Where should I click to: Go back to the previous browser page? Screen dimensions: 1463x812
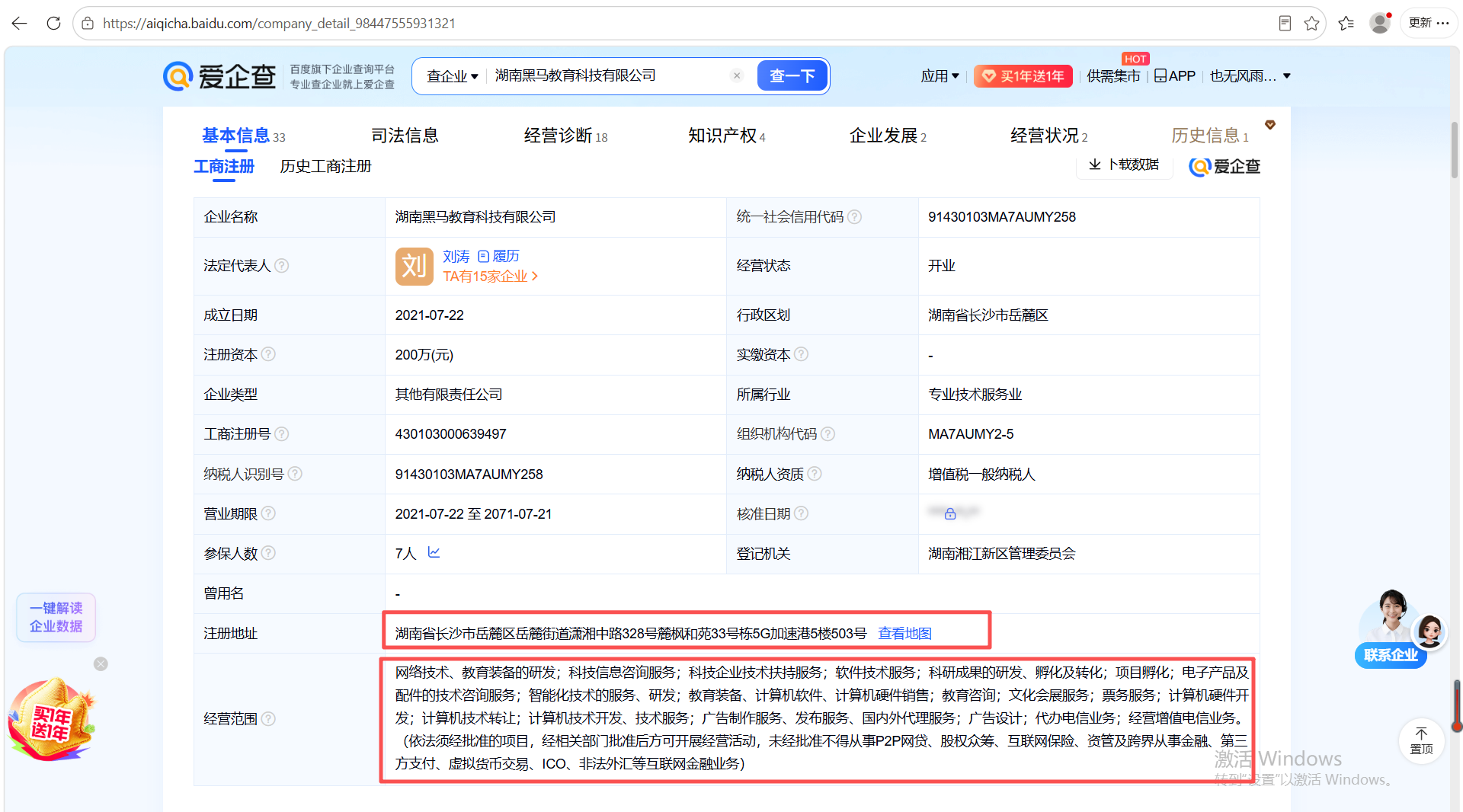click(20, 23)
